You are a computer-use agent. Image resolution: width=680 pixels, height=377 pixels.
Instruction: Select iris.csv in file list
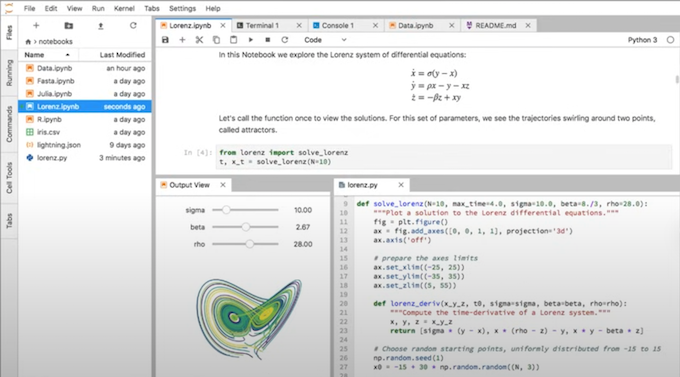(85, 132)
